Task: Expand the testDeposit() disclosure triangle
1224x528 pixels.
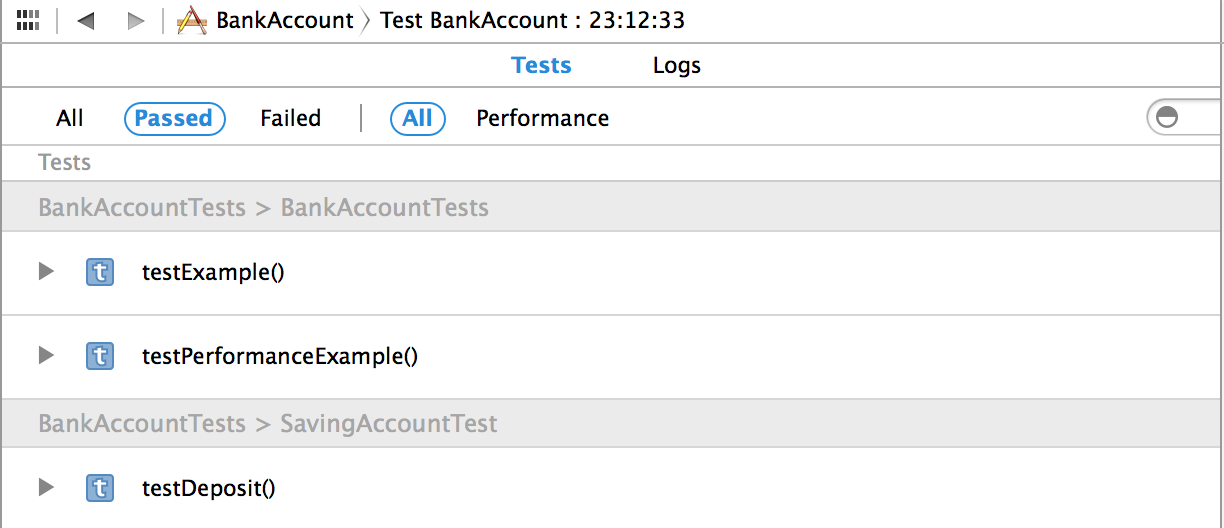Action: pos(45,487)
